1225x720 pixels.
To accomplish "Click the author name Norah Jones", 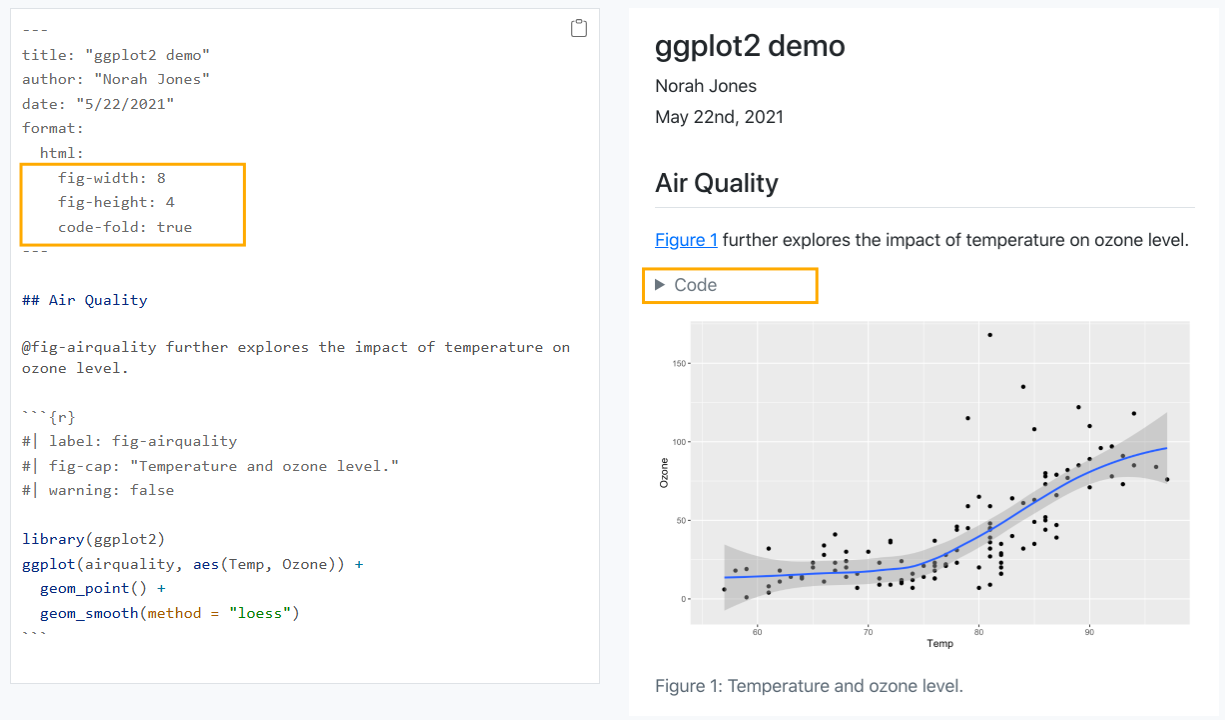I will [705, 86].
